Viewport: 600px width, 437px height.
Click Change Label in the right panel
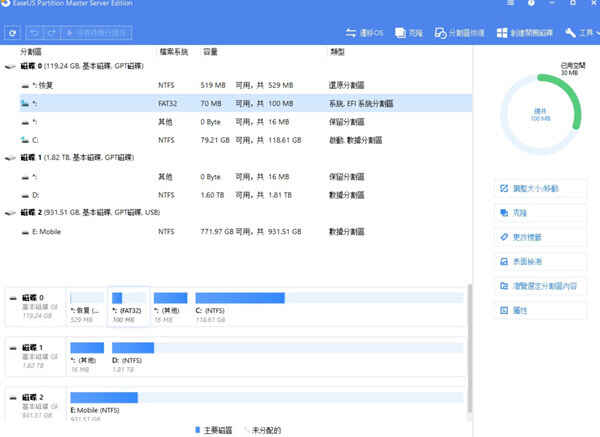(x=540, y=237)
